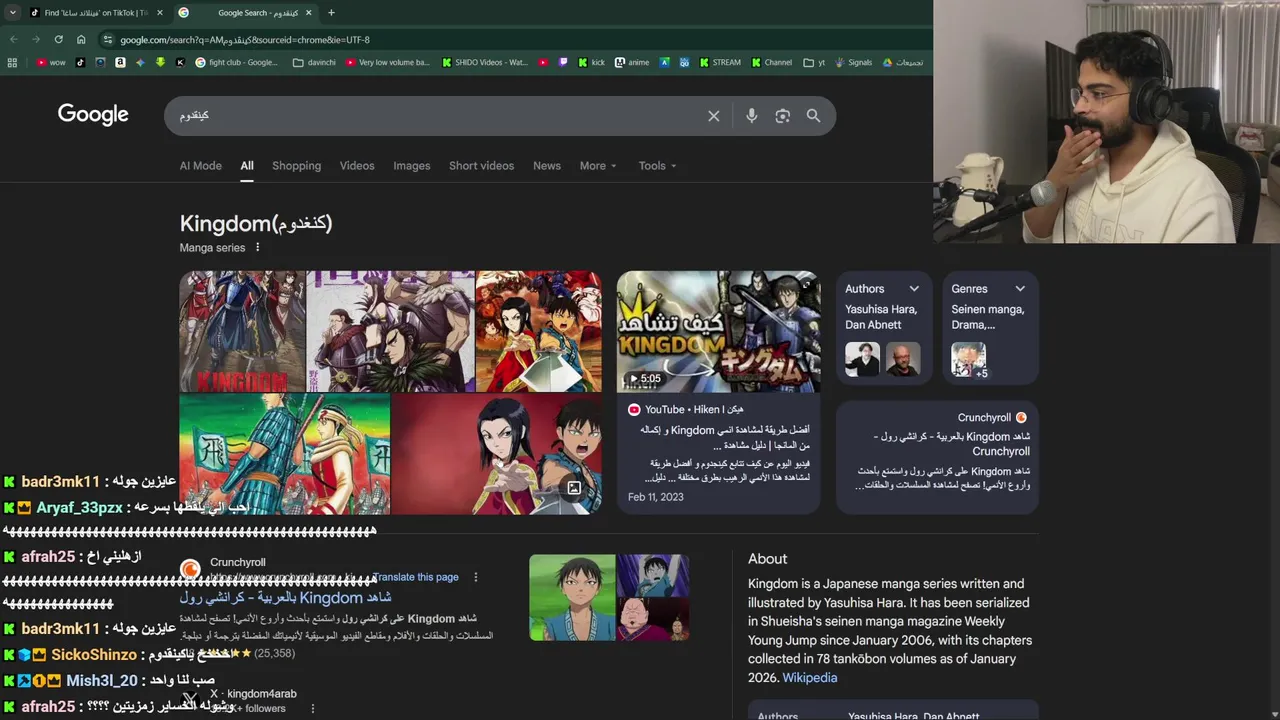The height and width of the screenshot is (720, 1280).
Task: Switch to the 'Videos' tab
Action: click(357, 166)
